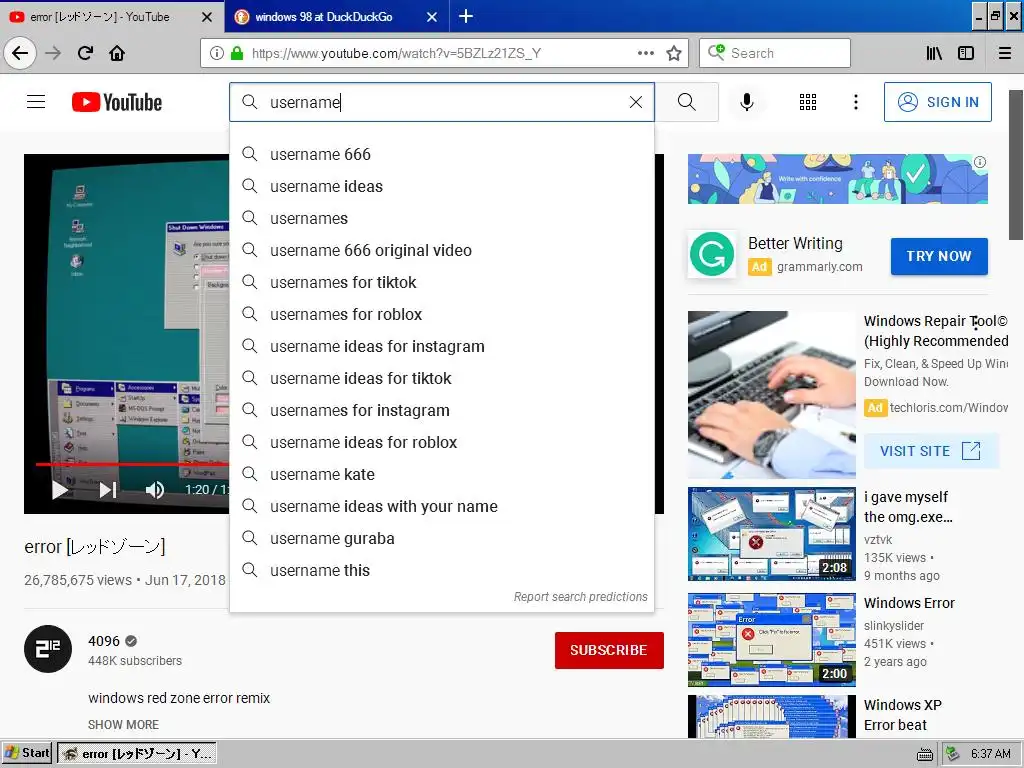This screenshot has height=768, width=1024.
Task: Click the YouTube logo
Action: (x=117, y=102)
